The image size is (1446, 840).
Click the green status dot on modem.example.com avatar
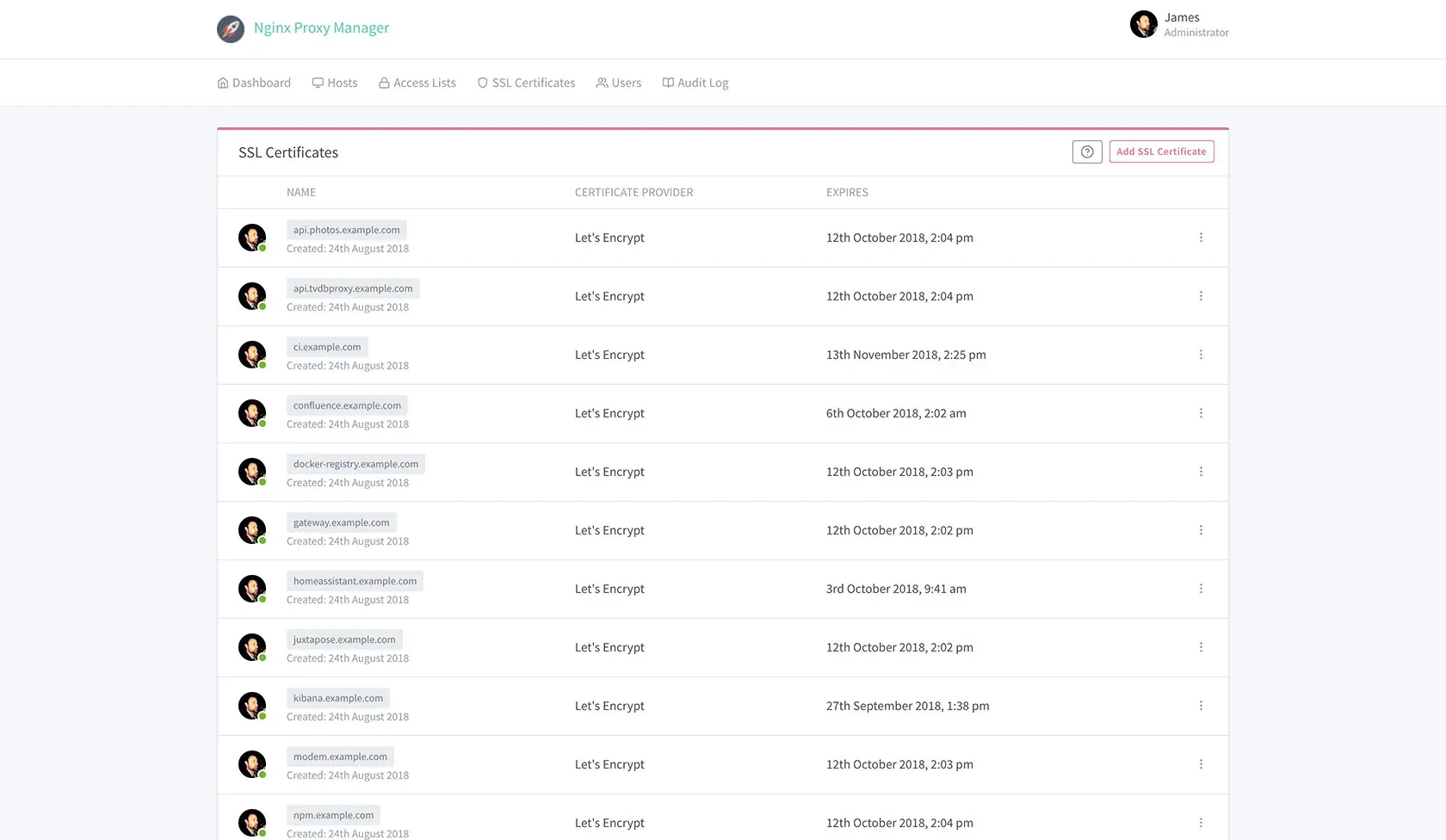[x=262, y=775]
